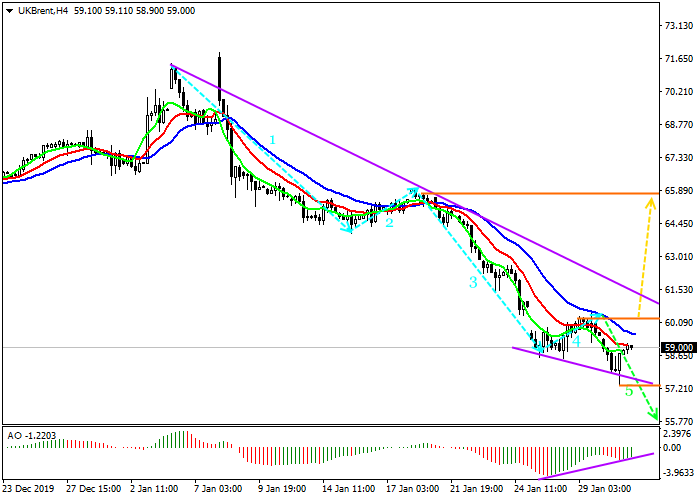
Task: Select the cyan wave label 1
Action: 271,140
